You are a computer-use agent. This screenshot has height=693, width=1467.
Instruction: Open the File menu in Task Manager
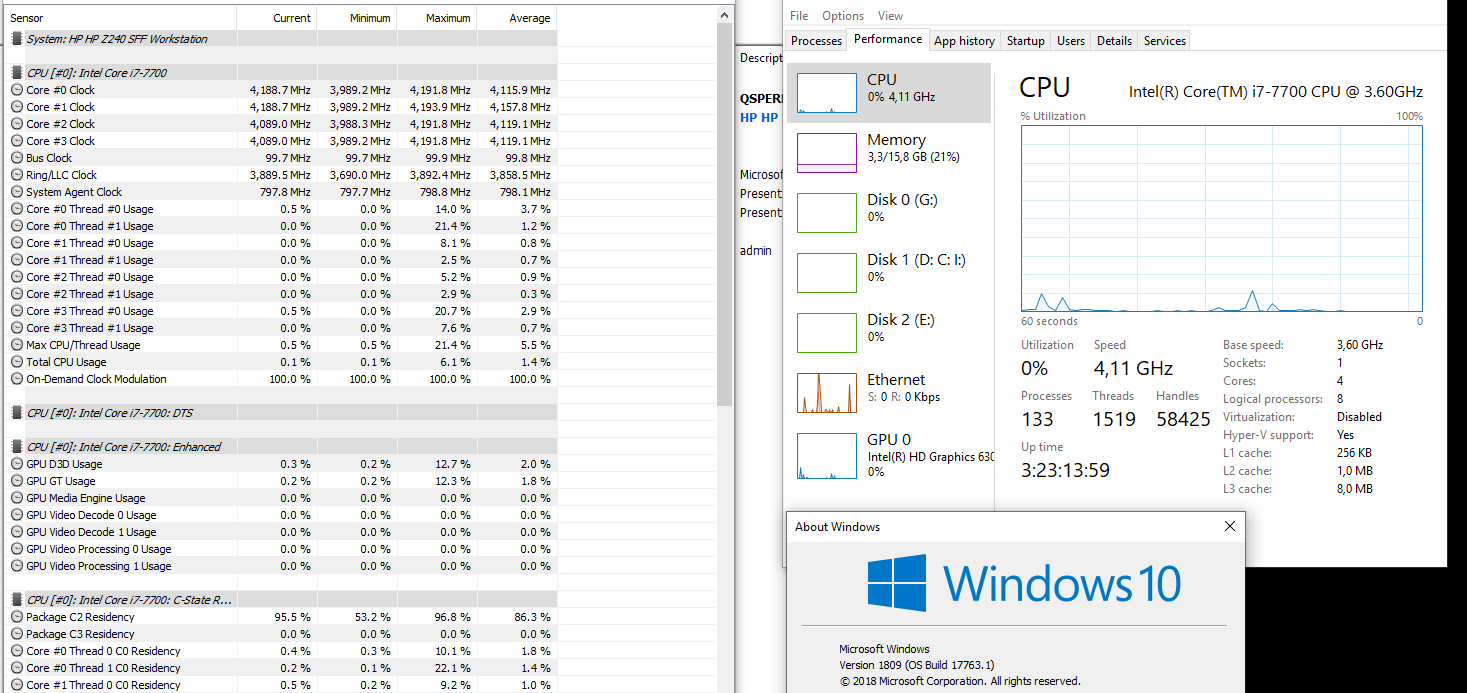[x=799, y=16]
